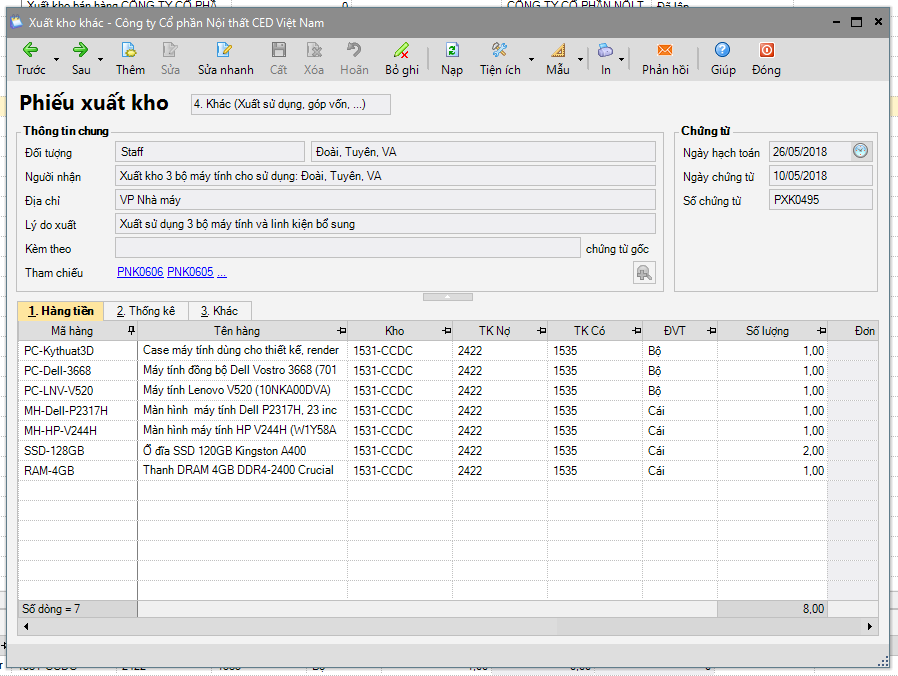Click the Bỏ ghi unpost icon

(401, 50)
